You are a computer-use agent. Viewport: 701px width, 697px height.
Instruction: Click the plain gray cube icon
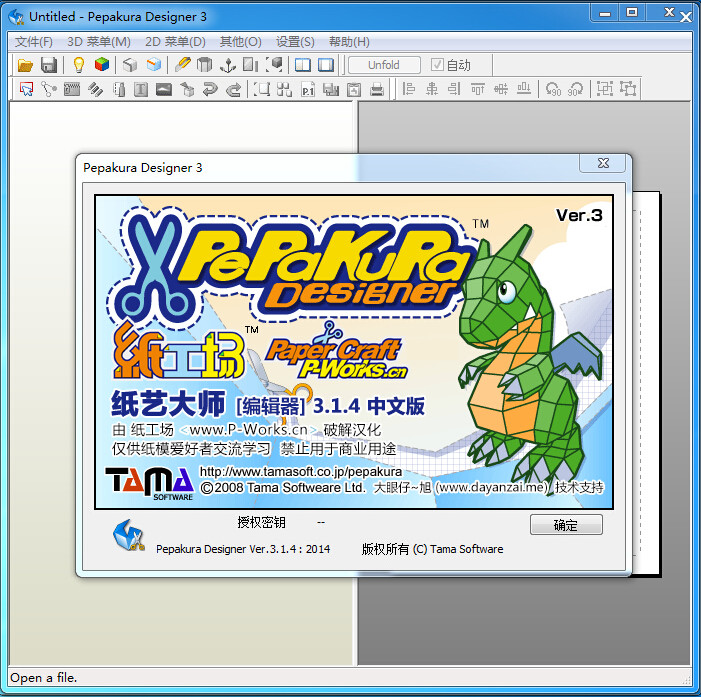click(x=130, y=65)
